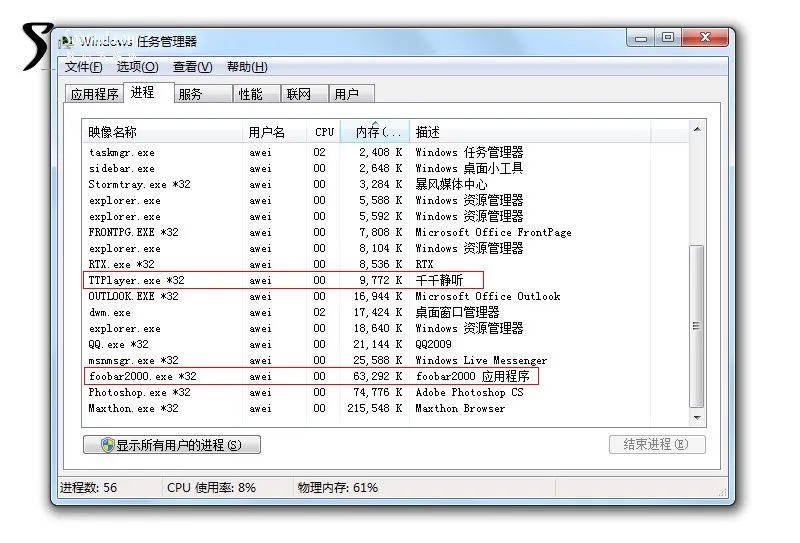
Task: Click the 结束进程 button
Action: [x=657, y=444]
